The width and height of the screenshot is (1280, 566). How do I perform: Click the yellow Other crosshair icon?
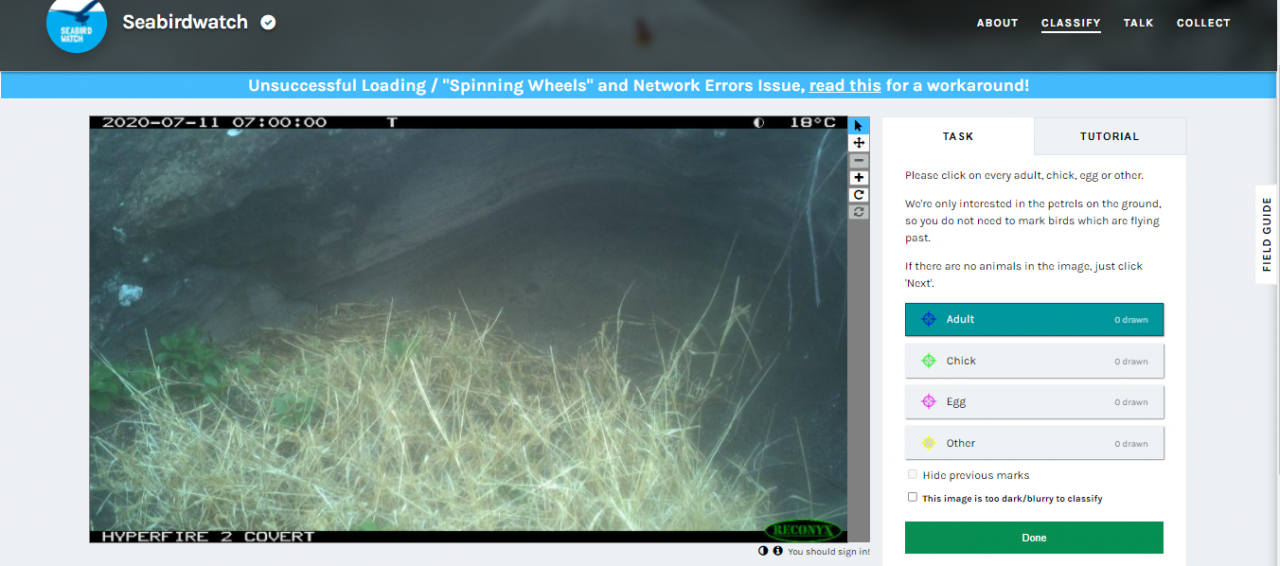click(928, 443)
